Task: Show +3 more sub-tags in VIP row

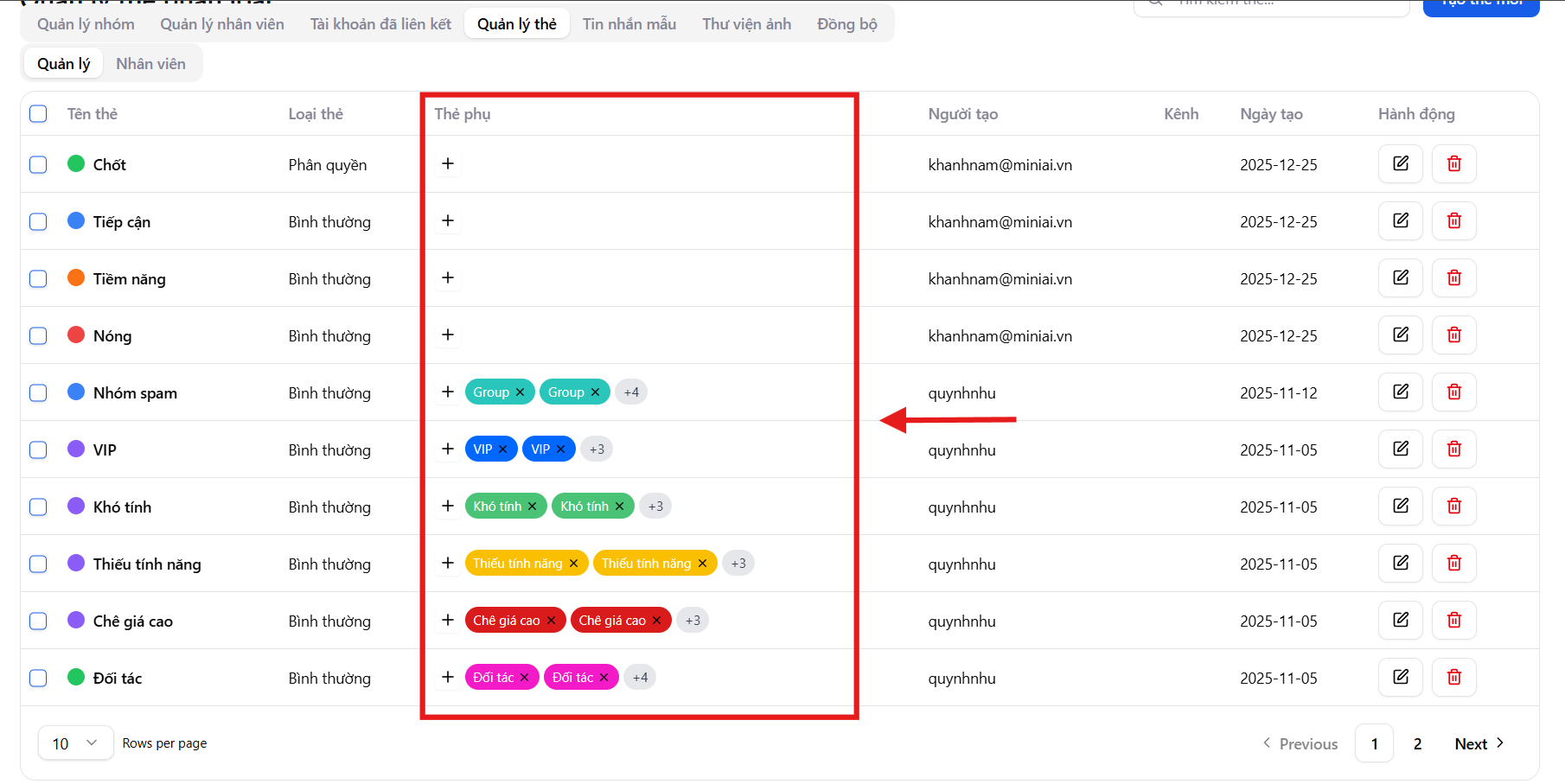Action: [597, 449]
